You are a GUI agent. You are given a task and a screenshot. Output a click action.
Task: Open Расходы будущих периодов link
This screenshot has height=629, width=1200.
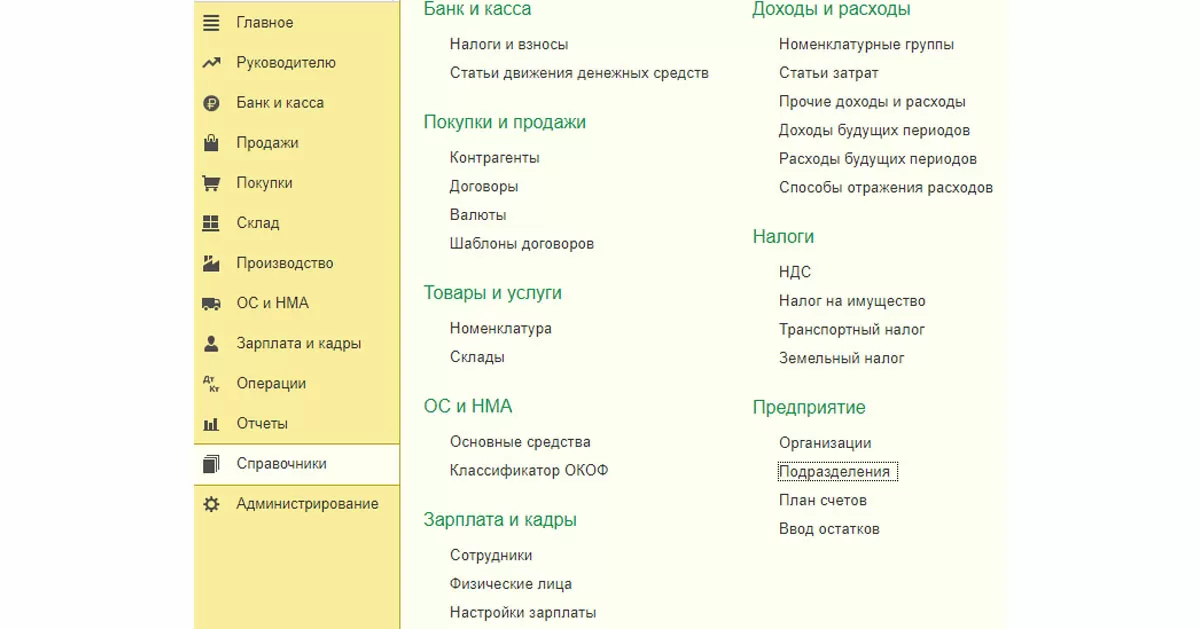[x=878, y=159]
